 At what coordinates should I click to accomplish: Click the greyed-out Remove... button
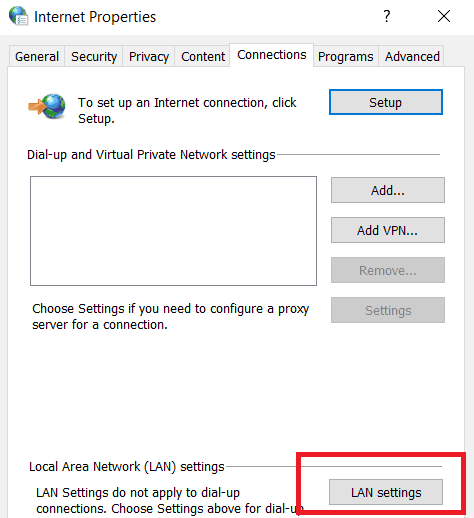[x=388, y=270]
